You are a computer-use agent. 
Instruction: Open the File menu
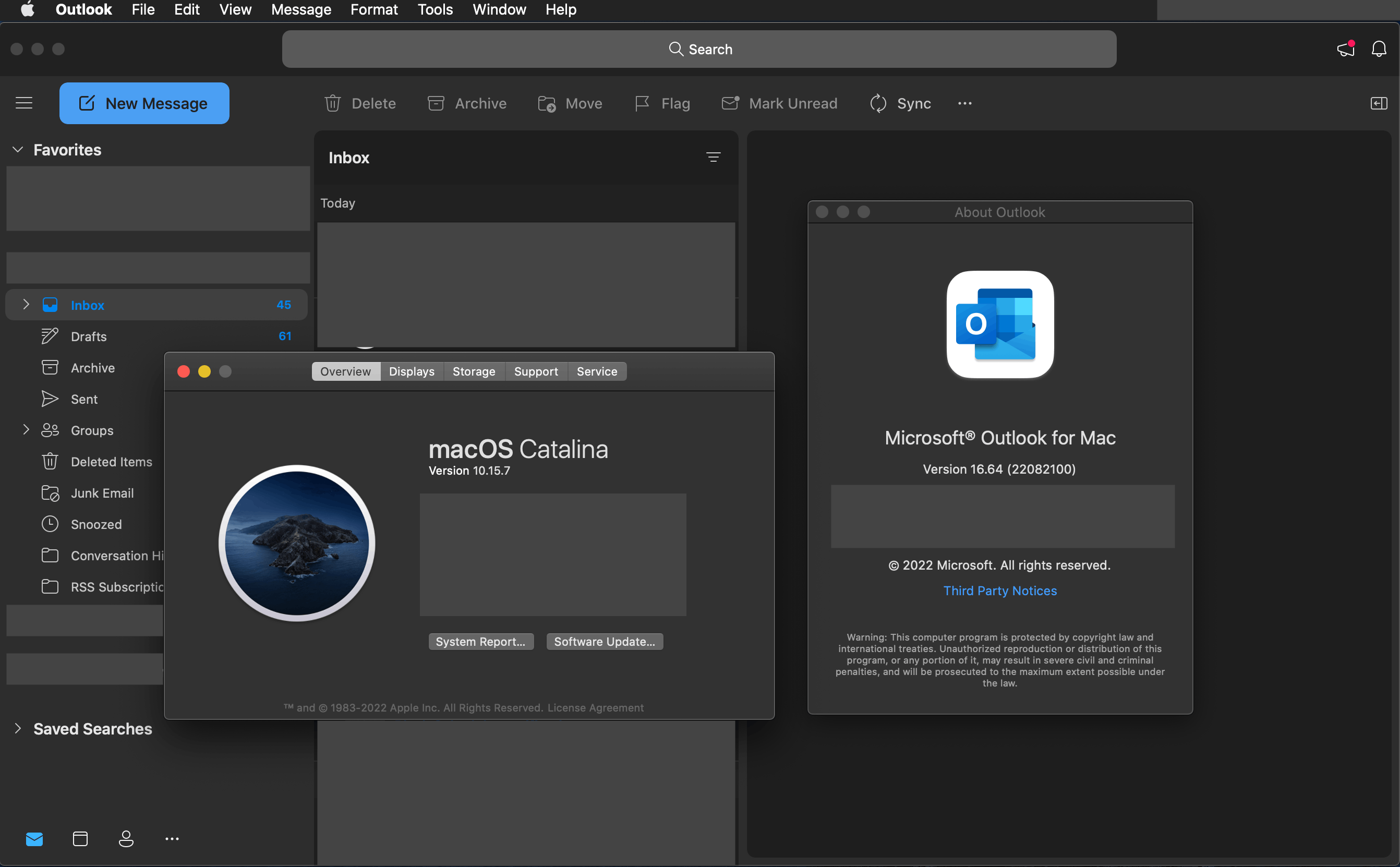point(143,9)
